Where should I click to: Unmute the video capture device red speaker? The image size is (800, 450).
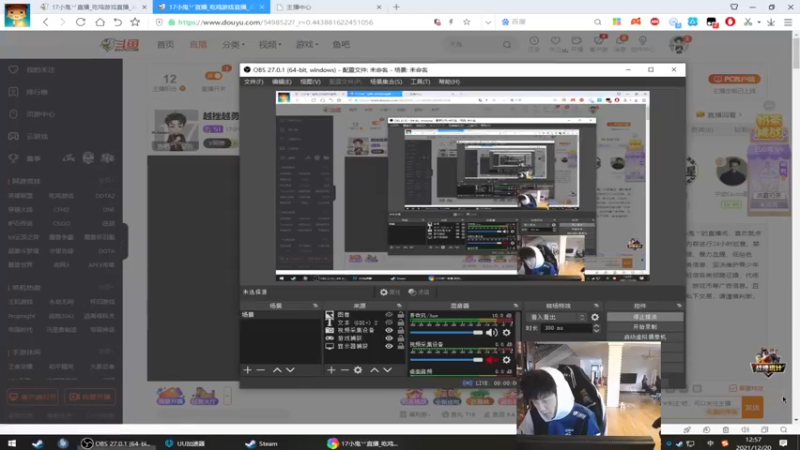click(x=491, y=360)
